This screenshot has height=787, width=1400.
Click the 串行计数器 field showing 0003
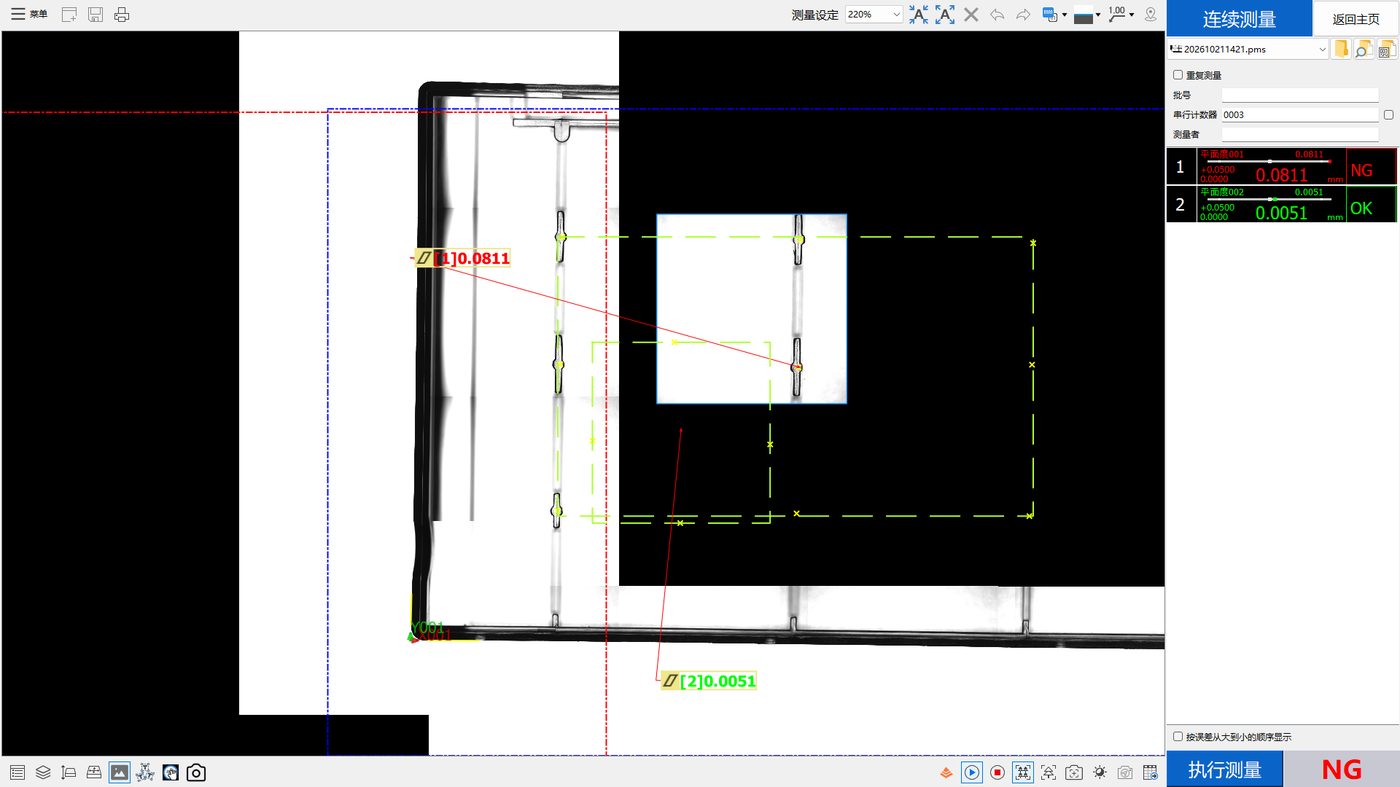click(1300, 115)
